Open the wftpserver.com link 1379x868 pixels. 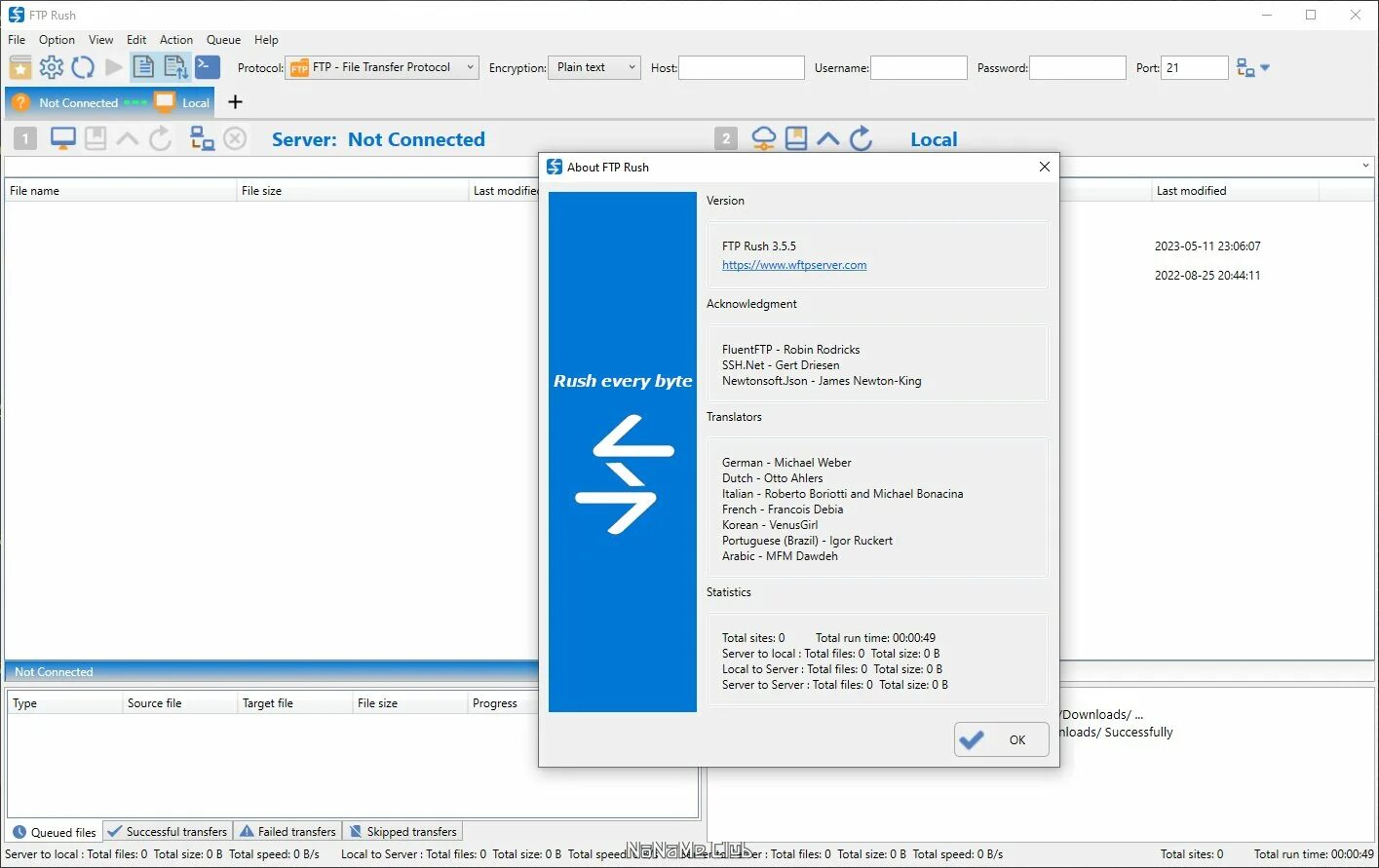click(x=794, y=265)
